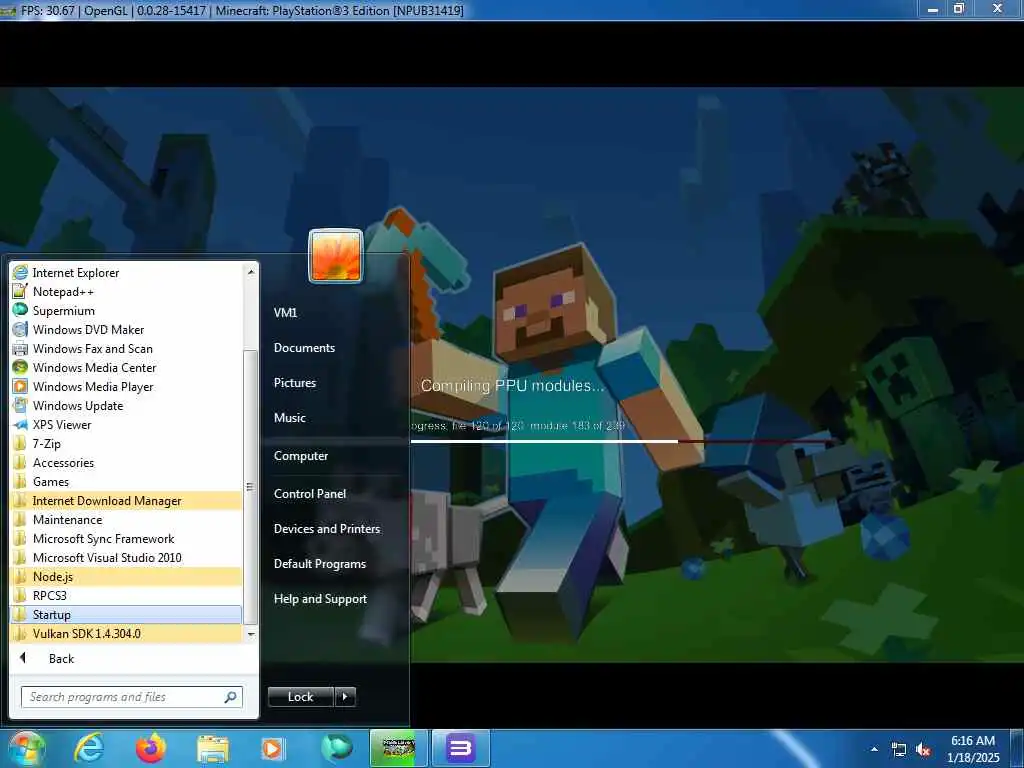Open Music from Start menu
1024x768 pixels.
(x=289, y=417)
